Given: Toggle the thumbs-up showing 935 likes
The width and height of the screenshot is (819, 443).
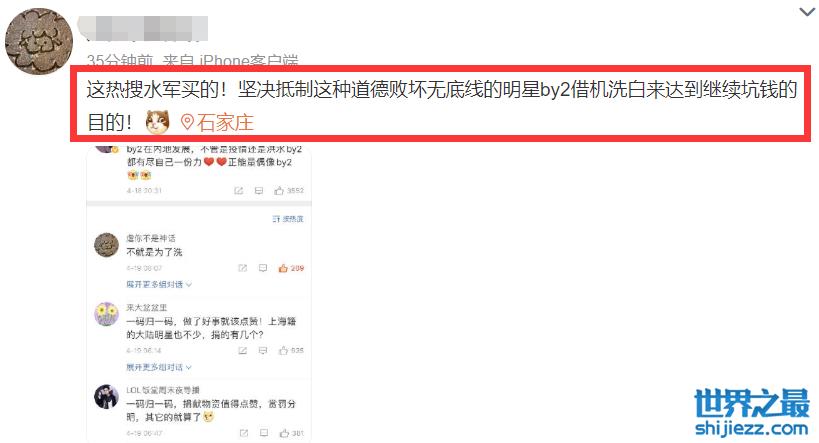Looking at the screenshot, I should tap(283, 351).
